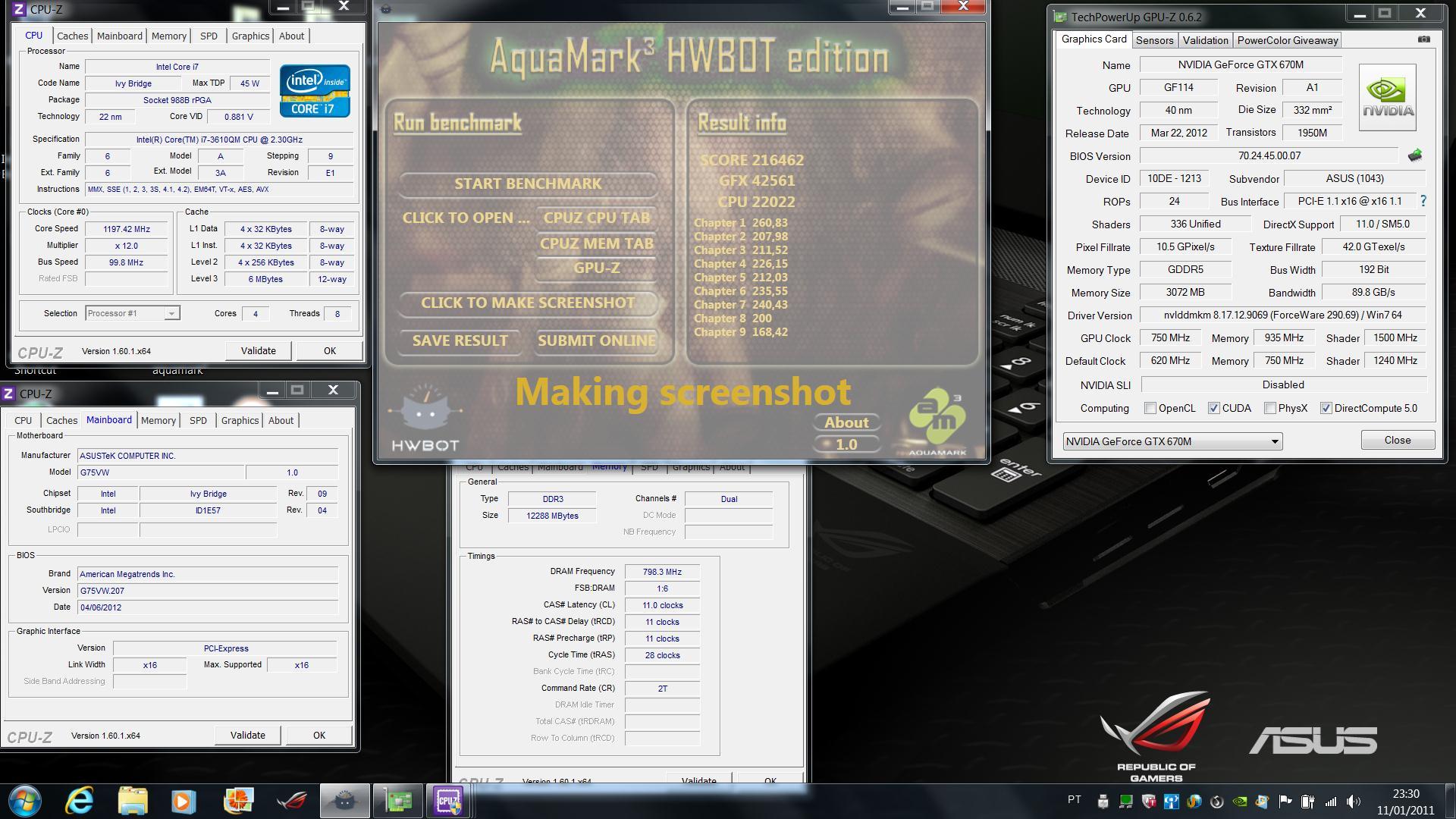The width and height of the screenshot is (1456, 819).
Task: Click the DRAM Frequency value 798.3 MHz
Action: pyautogui.click(x=662, y=572)
